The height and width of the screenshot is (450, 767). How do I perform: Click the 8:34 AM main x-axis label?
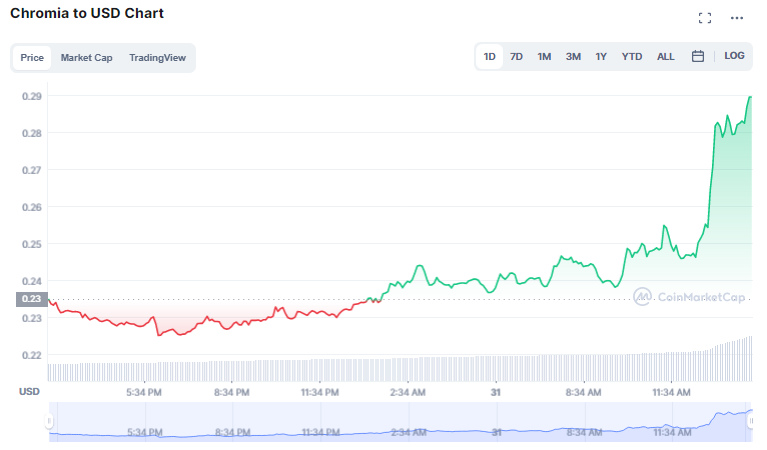(x=583, y=392)
